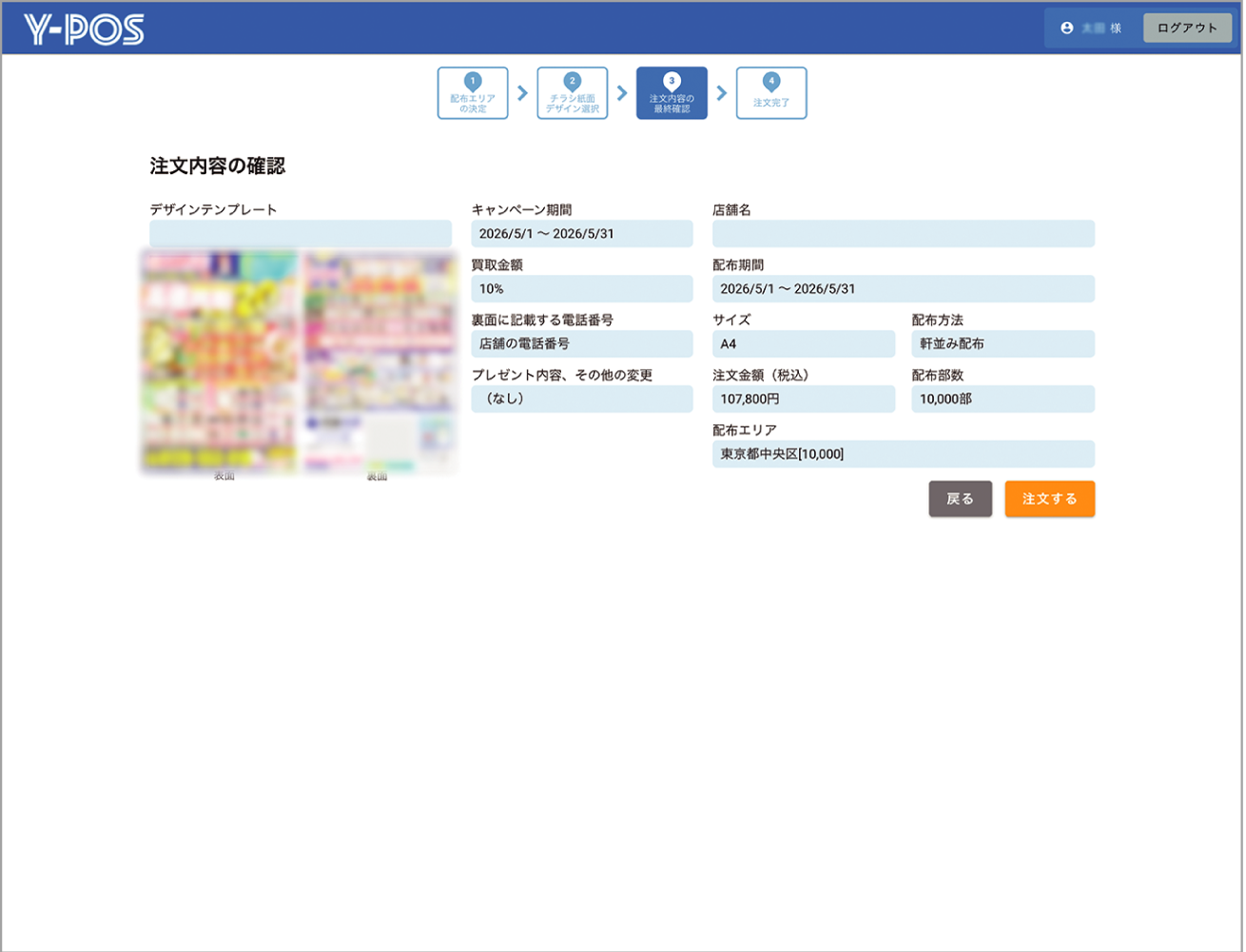Click the user account icon
This screenshot has width=1246, height=952.
tap(1067, 29)
